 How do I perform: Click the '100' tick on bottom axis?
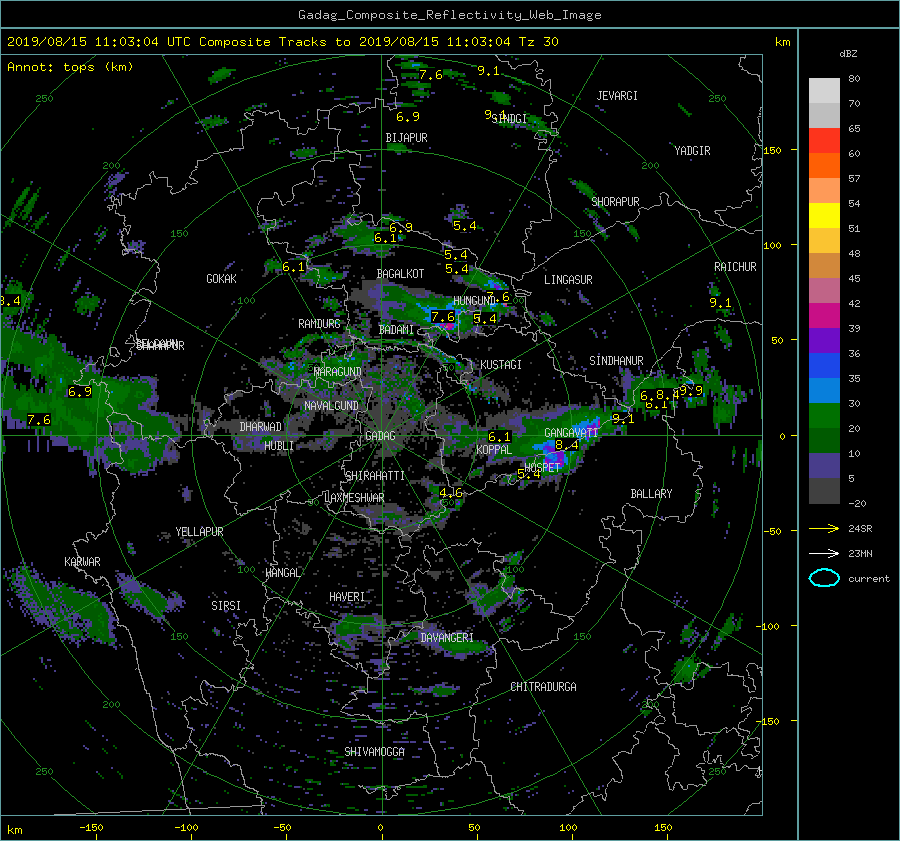pos(568,828)
